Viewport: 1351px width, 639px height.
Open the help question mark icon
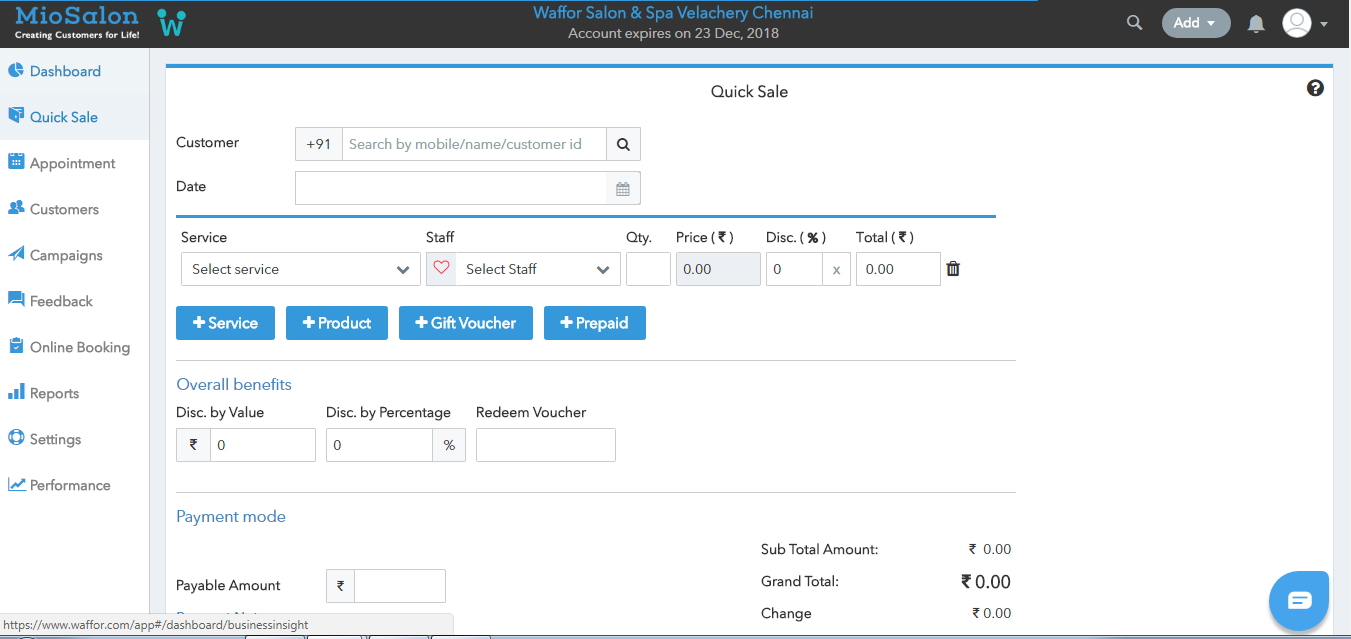[1315, 88]
